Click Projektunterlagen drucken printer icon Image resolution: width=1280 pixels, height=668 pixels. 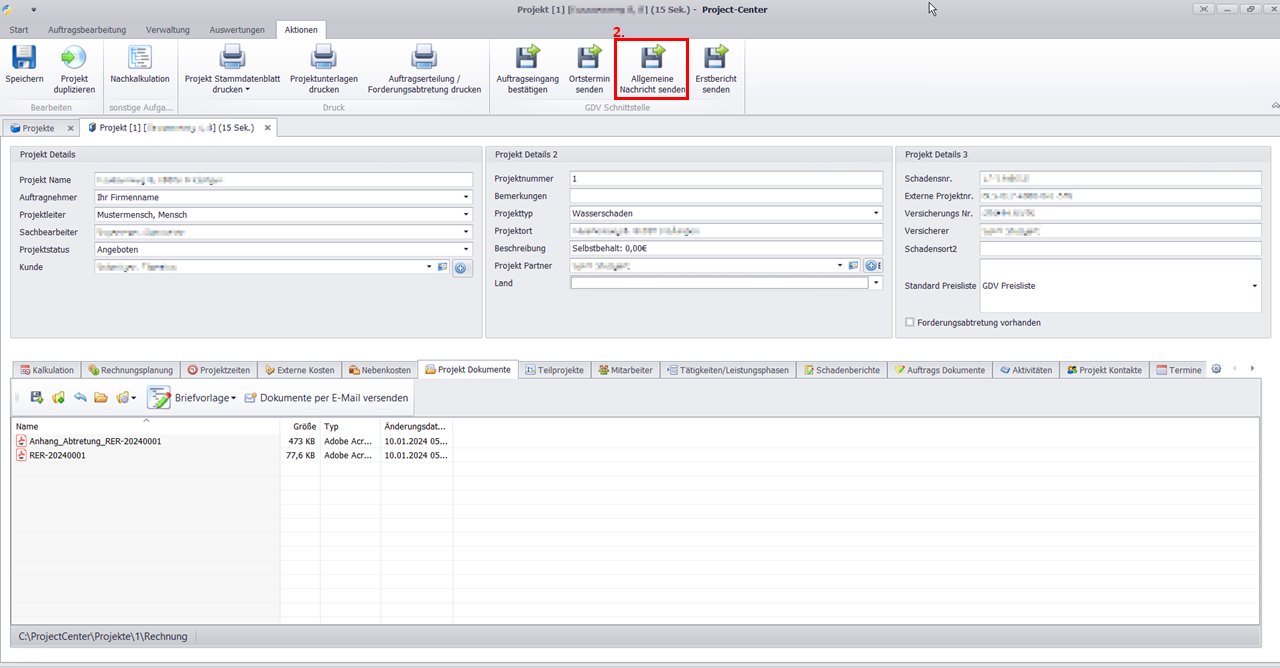pos(324,58)
